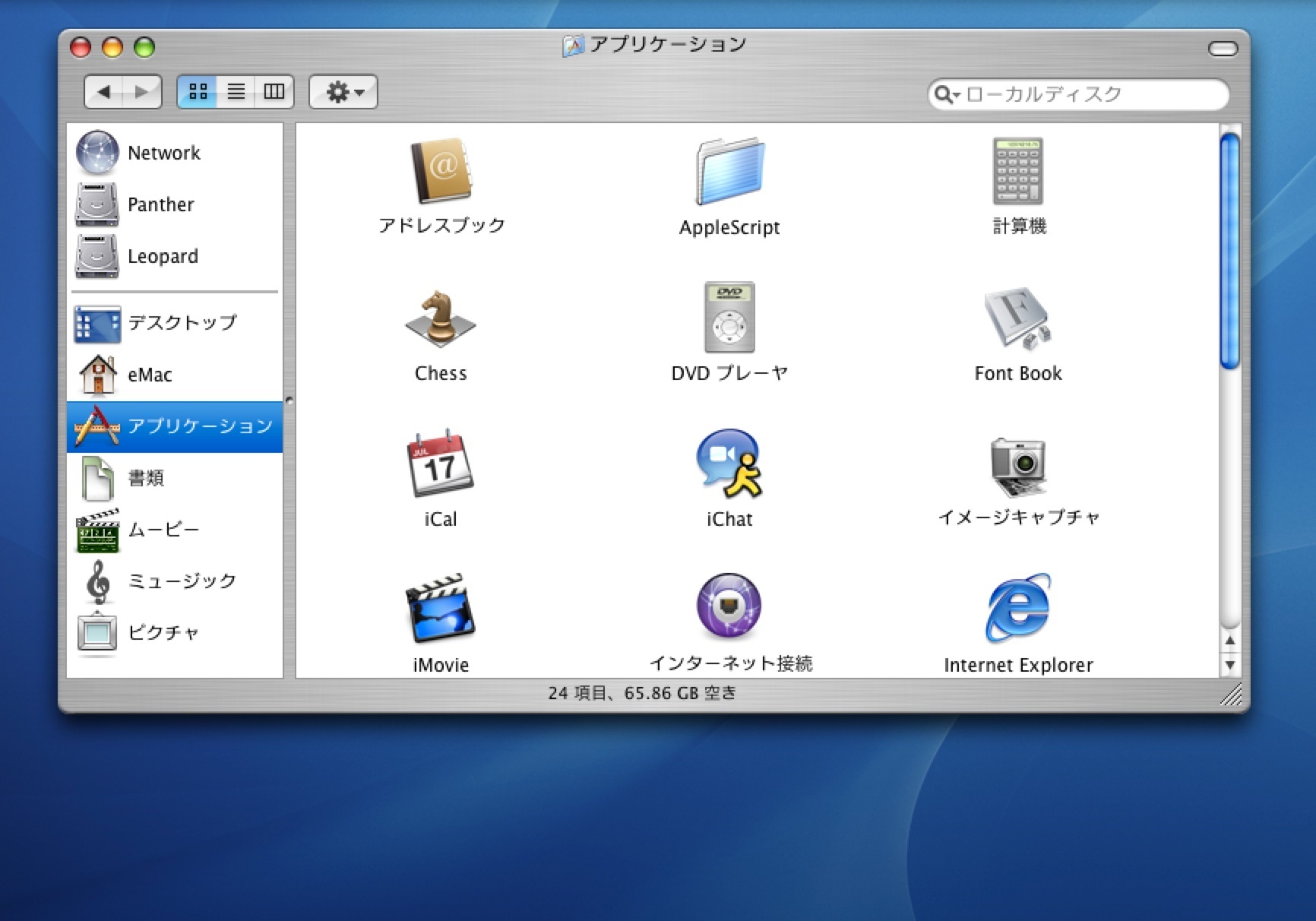The height and width of the screenshot is (921, 1316).
Task: Open the search scope magnifier dropdown
Action: point(947,94)
